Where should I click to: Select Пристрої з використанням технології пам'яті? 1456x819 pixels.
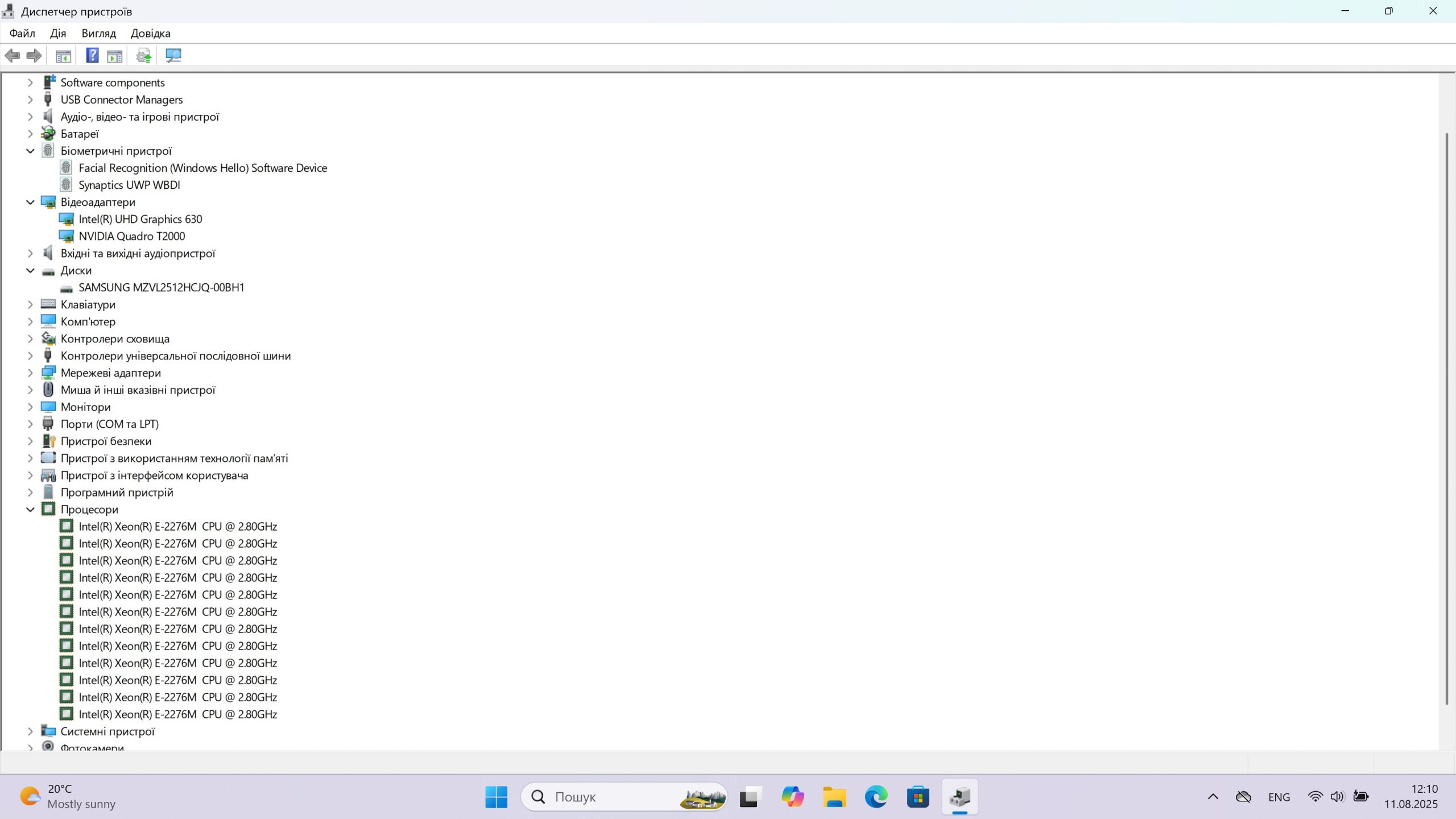pyautogui.click(x=174, y=458)
